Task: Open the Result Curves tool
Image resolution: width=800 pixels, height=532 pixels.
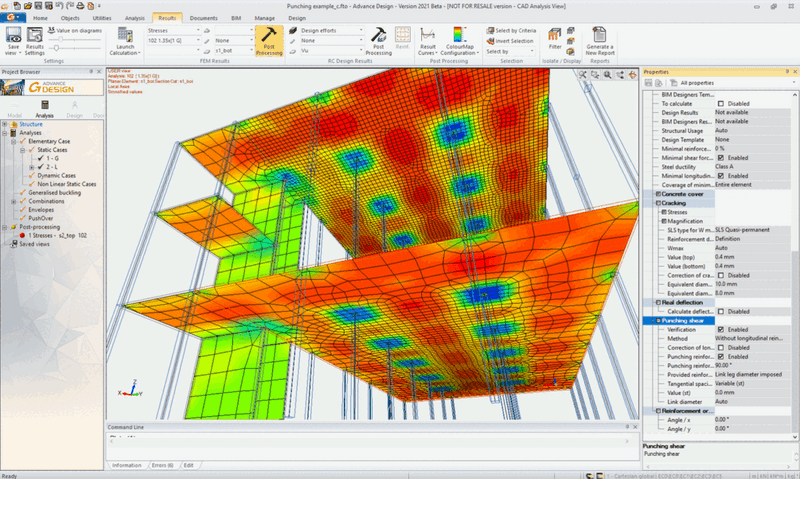Action: (428, 41)
